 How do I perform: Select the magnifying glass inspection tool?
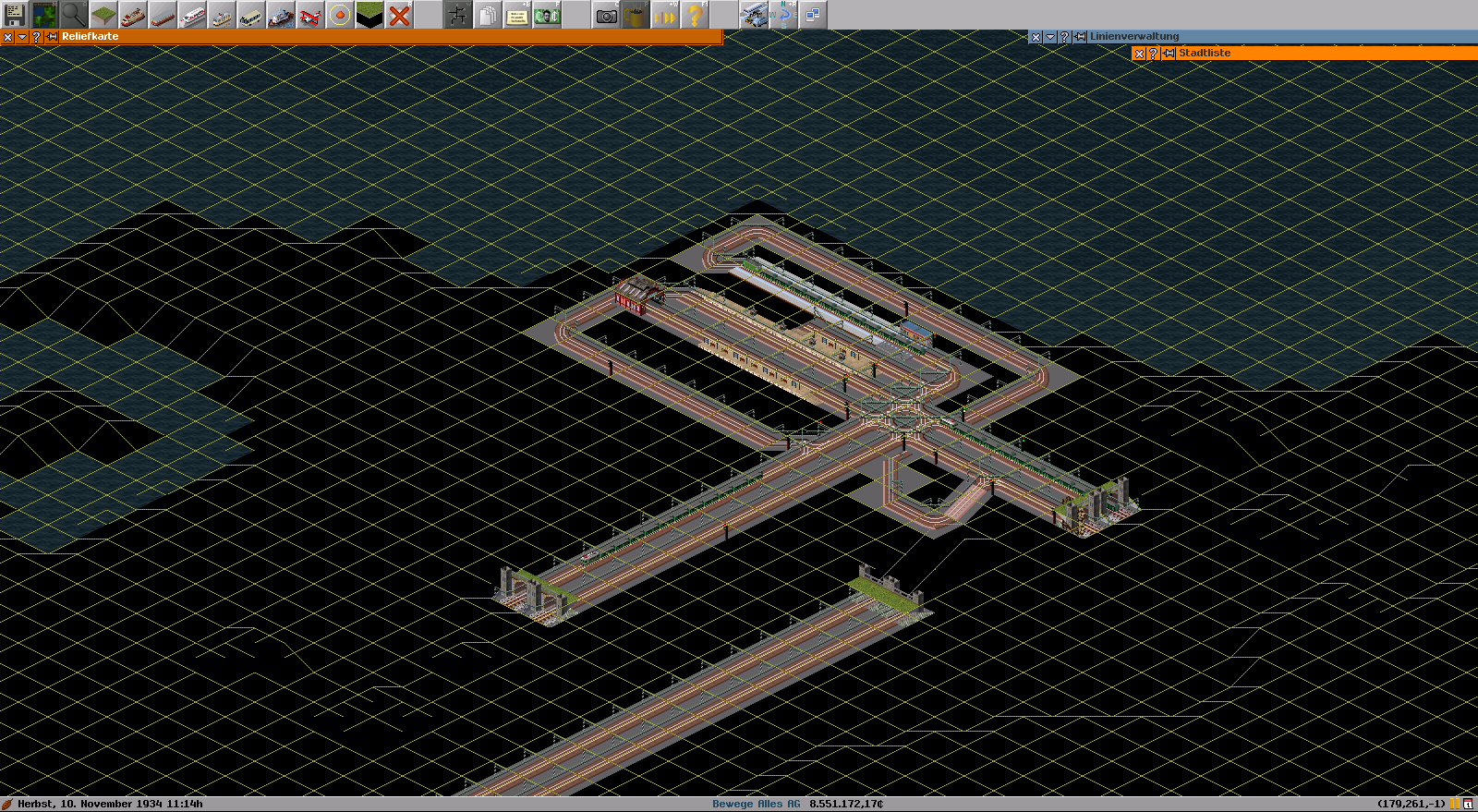click(74, 15)
